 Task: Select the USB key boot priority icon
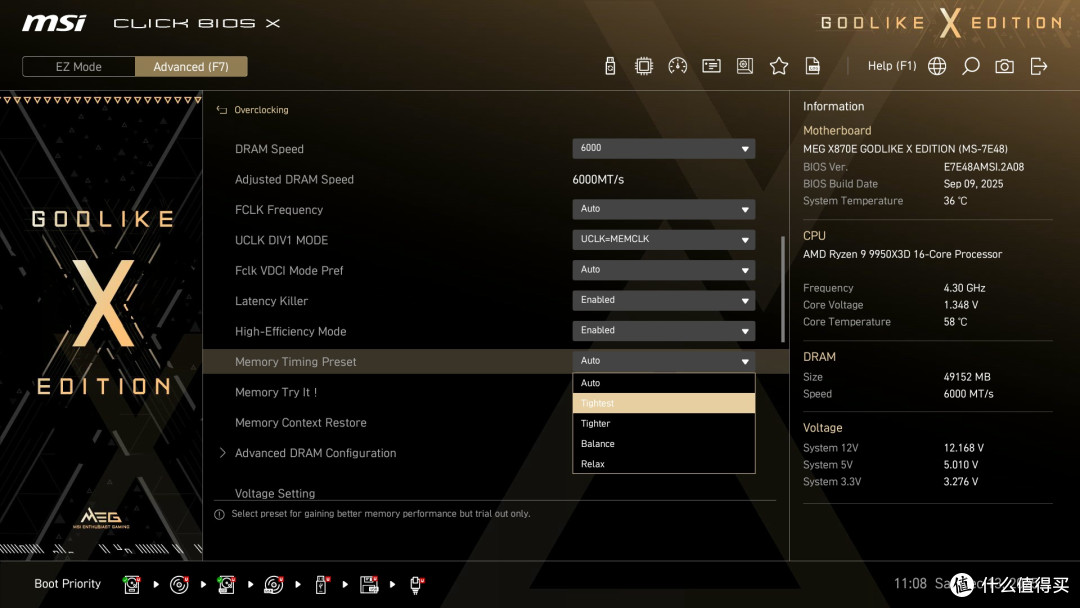point(321,585)
